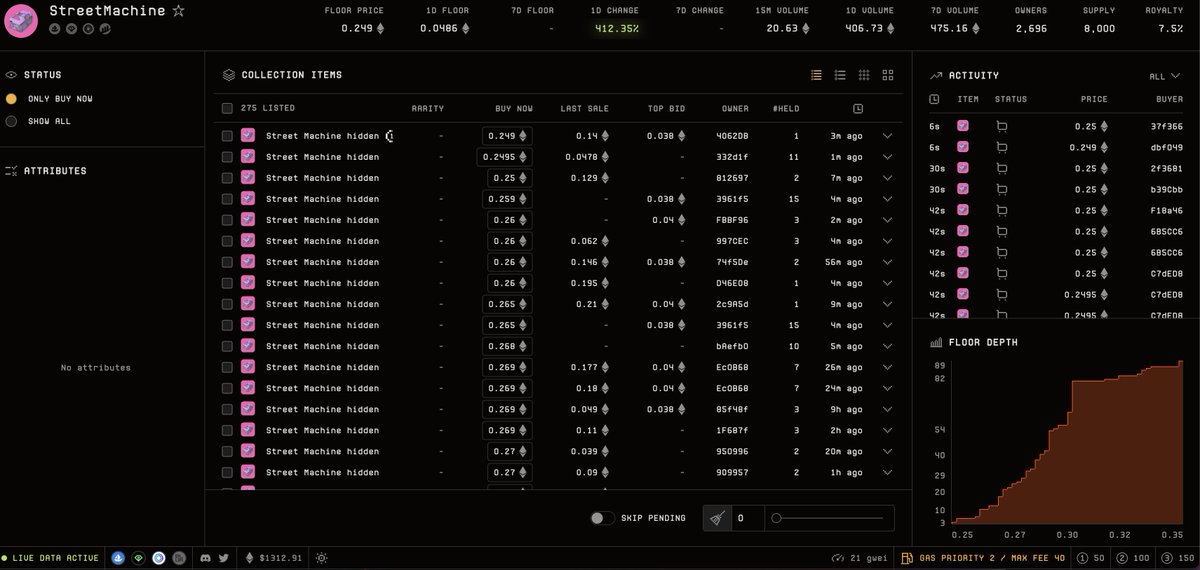
Task: Expand the row owned by 812697
Action: (x=887, y=178)
